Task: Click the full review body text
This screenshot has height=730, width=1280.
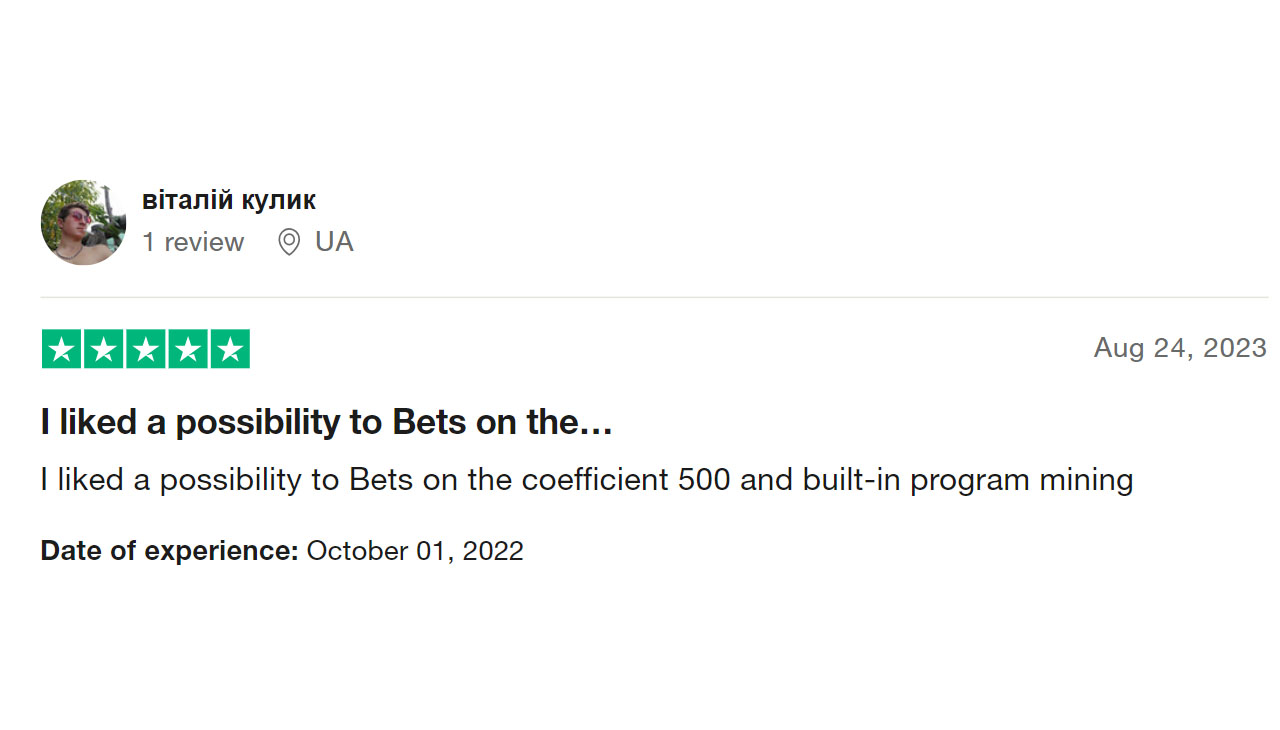Action: pyautogui.click(x=587, y=481)
